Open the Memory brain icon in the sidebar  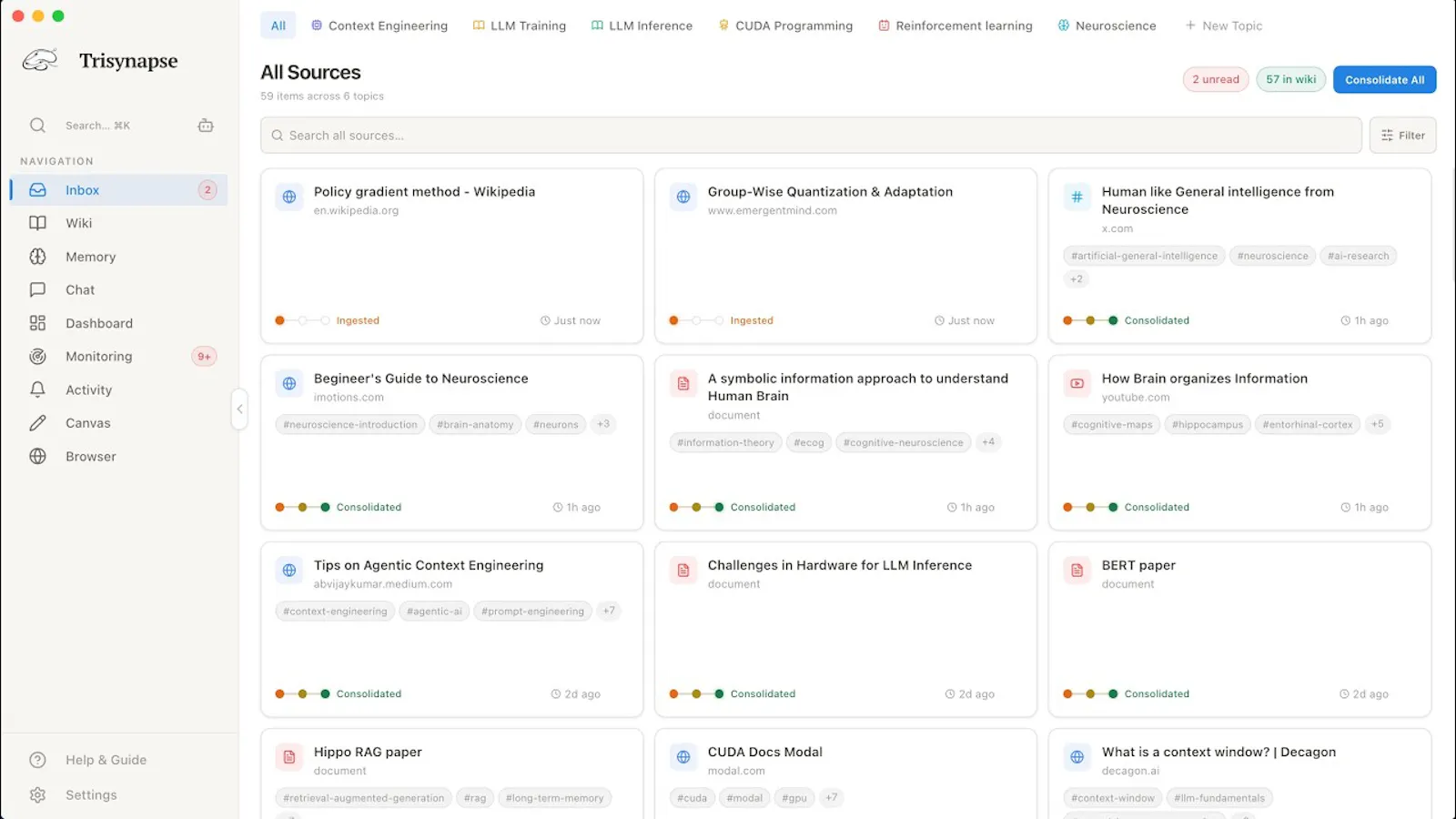[x=37, y=257]
